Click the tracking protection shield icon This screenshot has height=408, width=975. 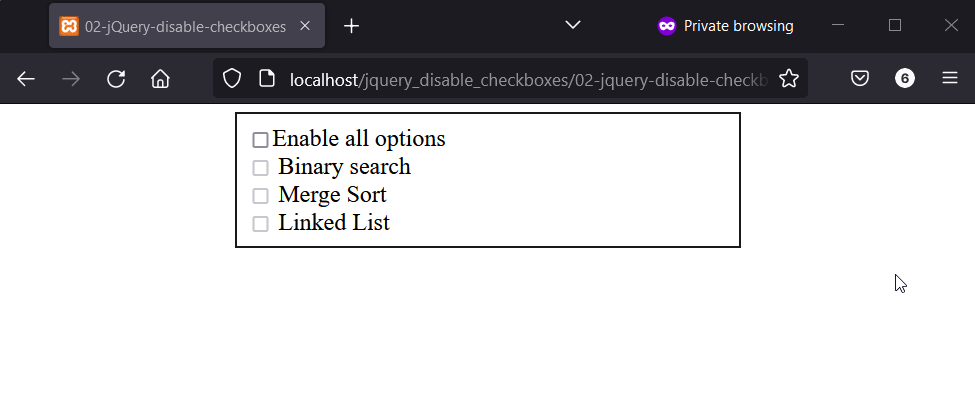(232, 79)
